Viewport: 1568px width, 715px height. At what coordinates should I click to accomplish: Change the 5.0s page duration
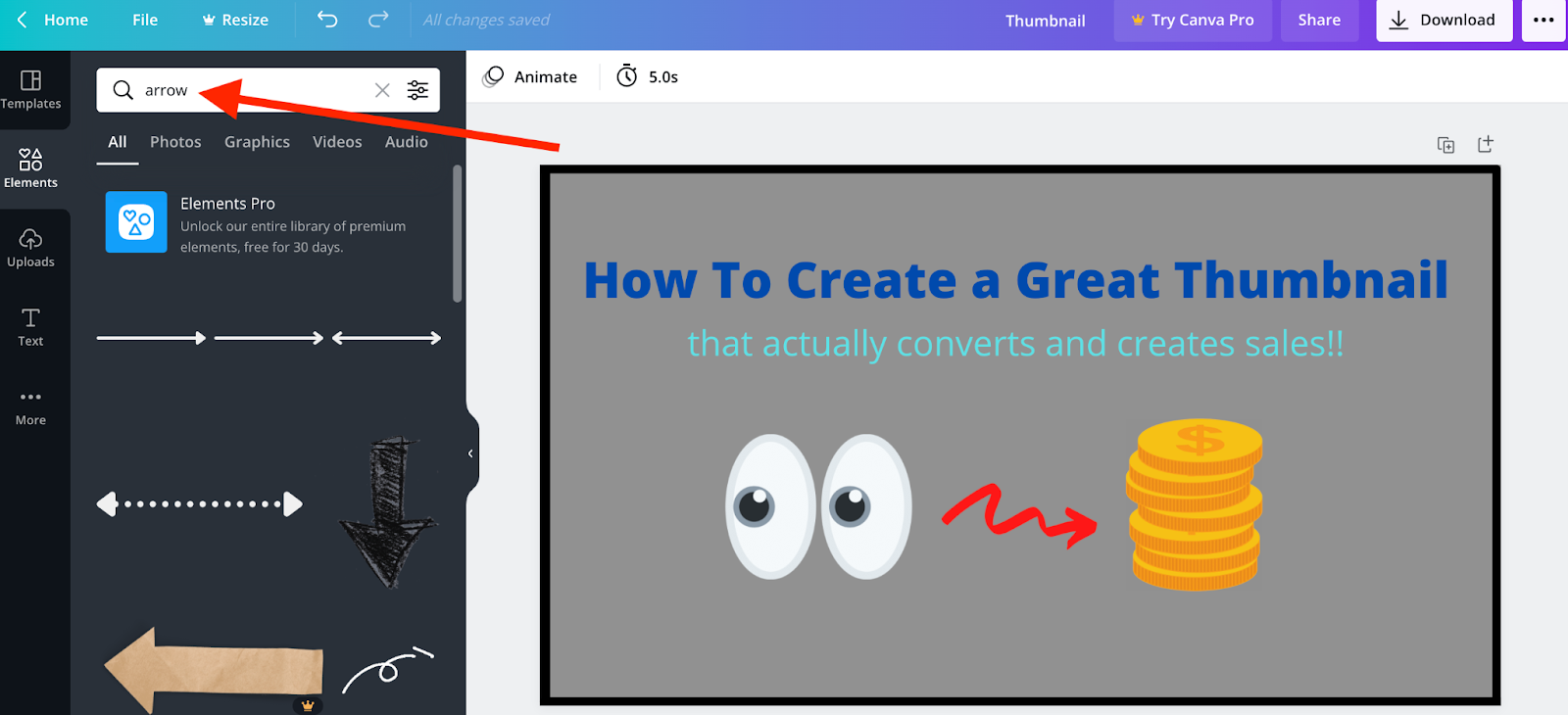point(647,76)
